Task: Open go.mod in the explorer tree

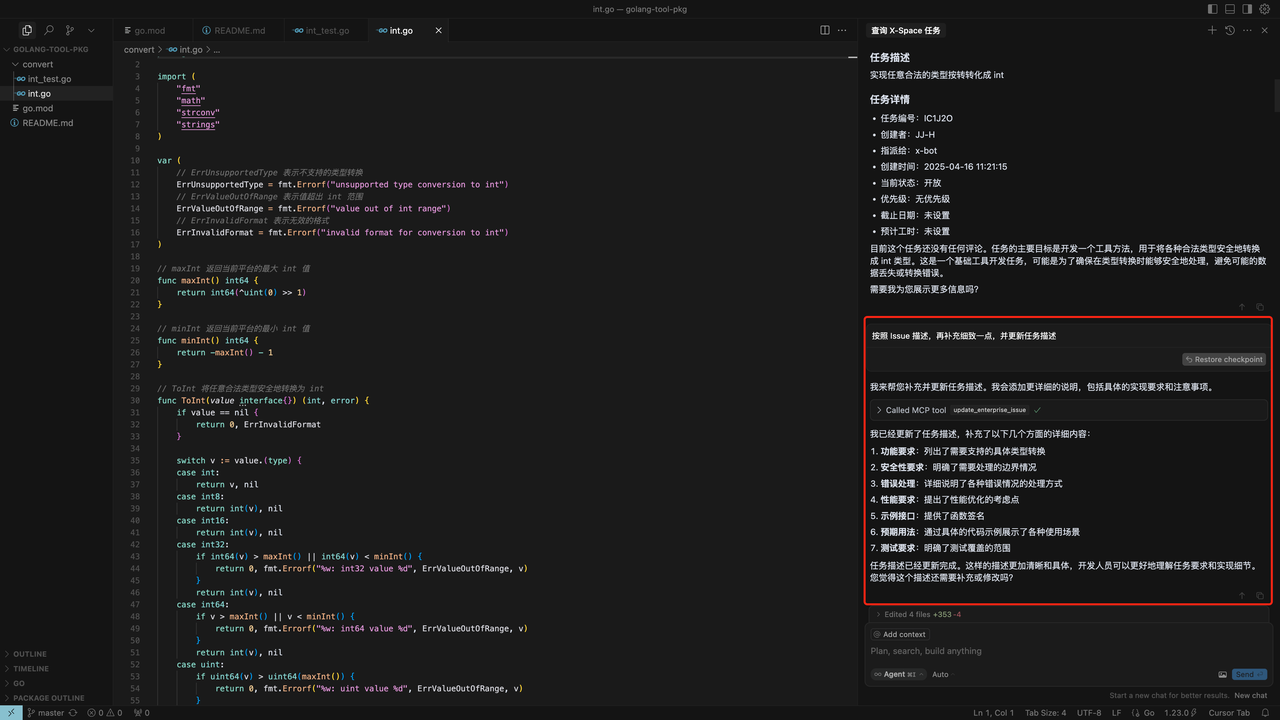Action: coord(56,108)
